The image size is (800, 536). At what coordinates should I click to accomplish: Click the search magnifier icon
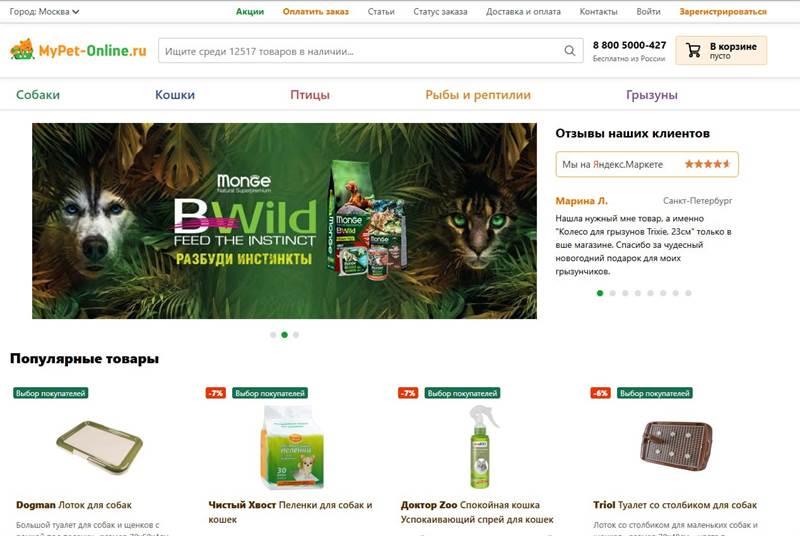(569, 50)
